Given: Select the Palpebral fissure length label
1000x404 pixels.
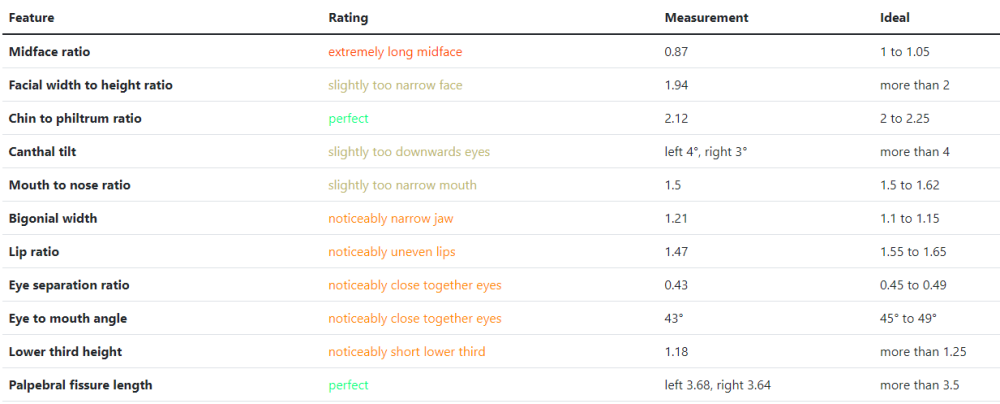Looking at the screenshot, I should [80, 385].
